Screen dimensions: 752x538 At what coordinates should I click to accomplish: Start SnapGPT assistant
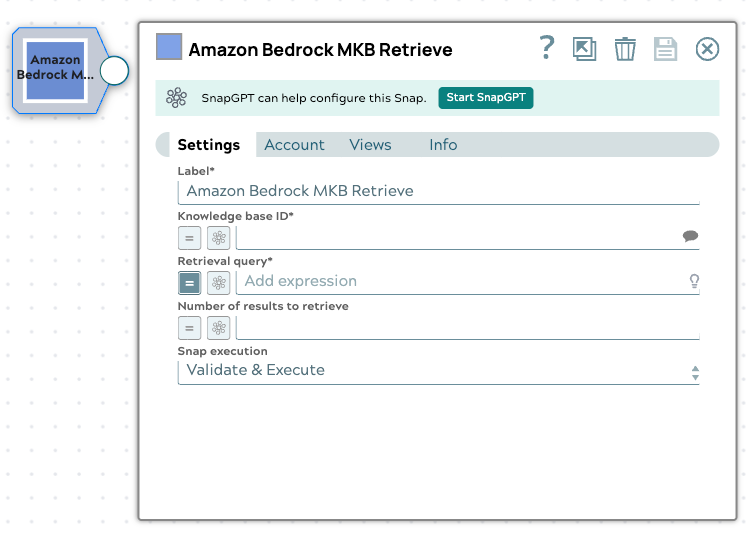pos(485,98)
